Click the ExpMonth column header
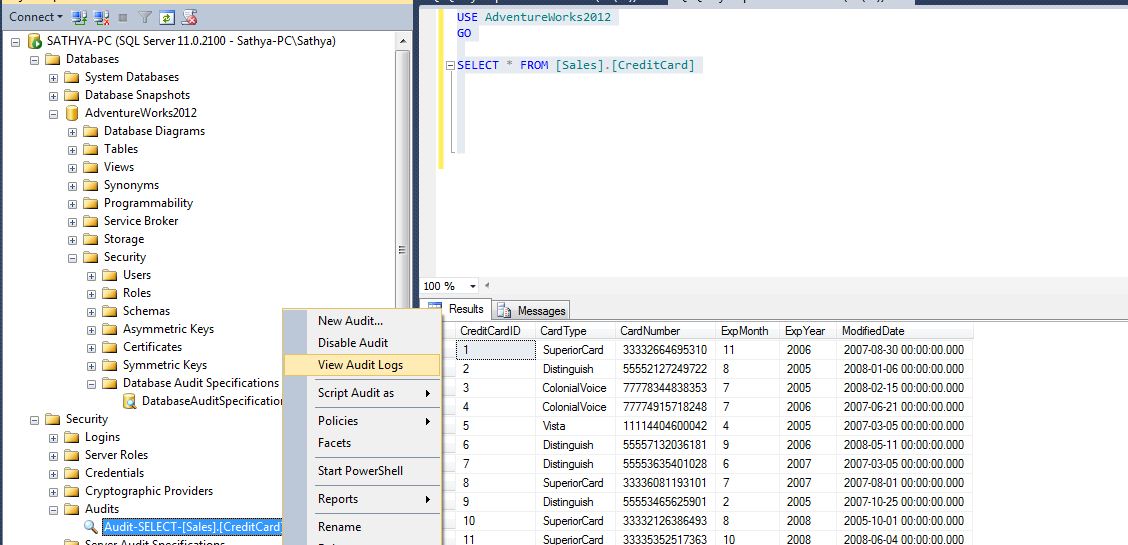The width and height of the screenshot is (1128, 545). 748,331
